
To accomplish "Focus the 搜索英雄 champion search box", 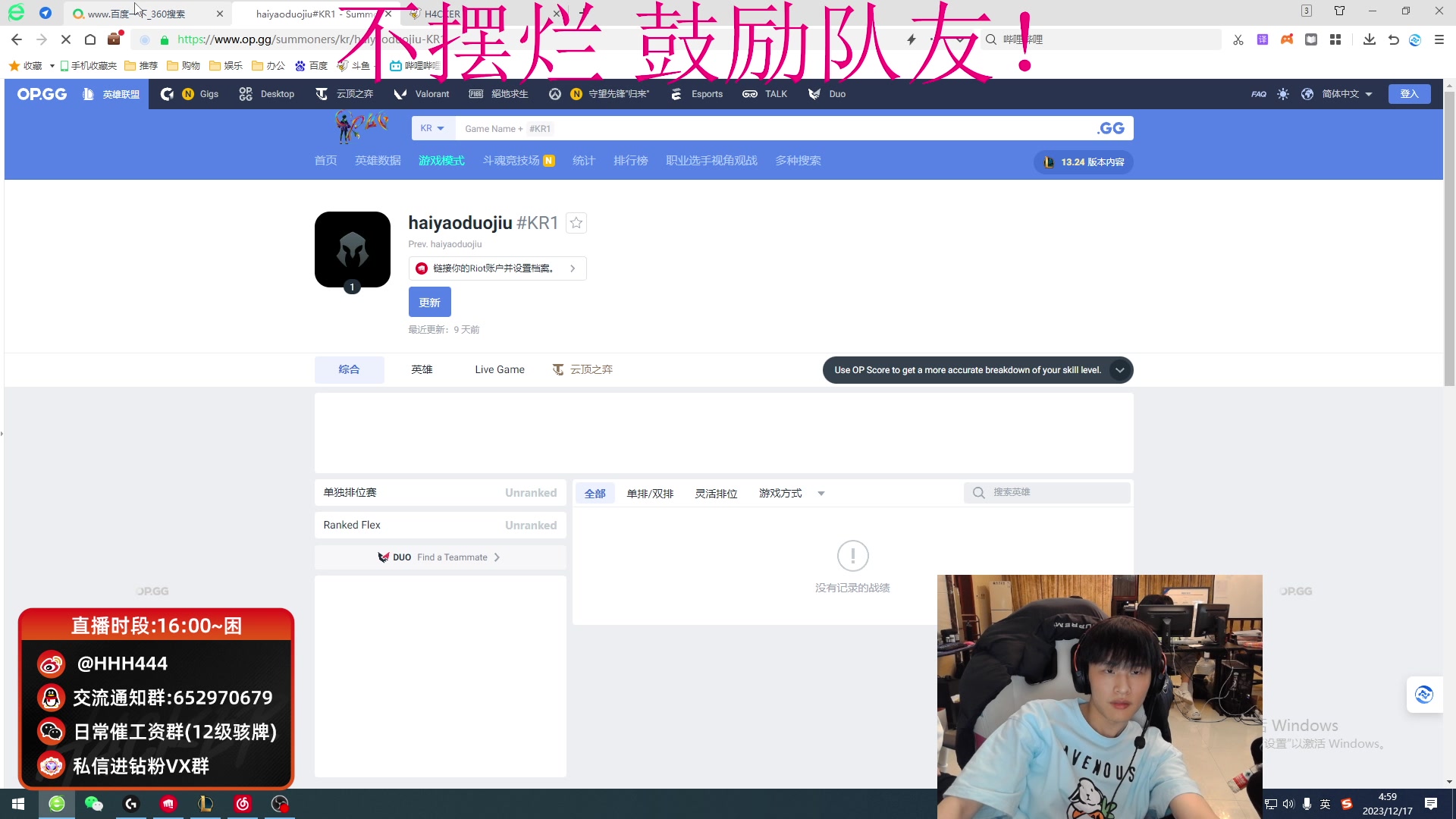I will point(1047,493).
